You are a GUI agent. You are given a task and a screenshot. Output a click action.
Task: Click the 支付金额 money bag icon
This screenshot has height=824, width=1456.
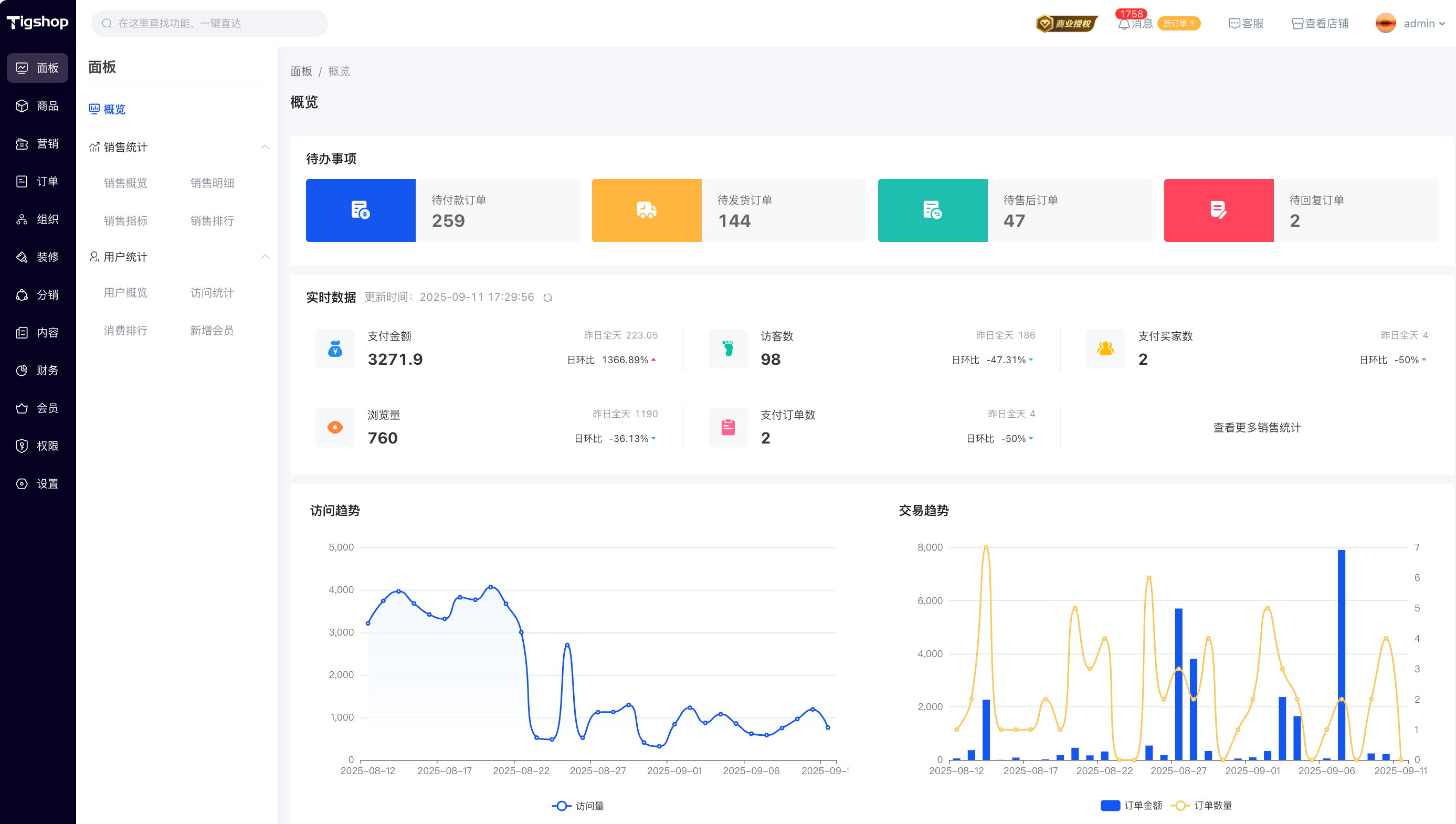[335, 348]
